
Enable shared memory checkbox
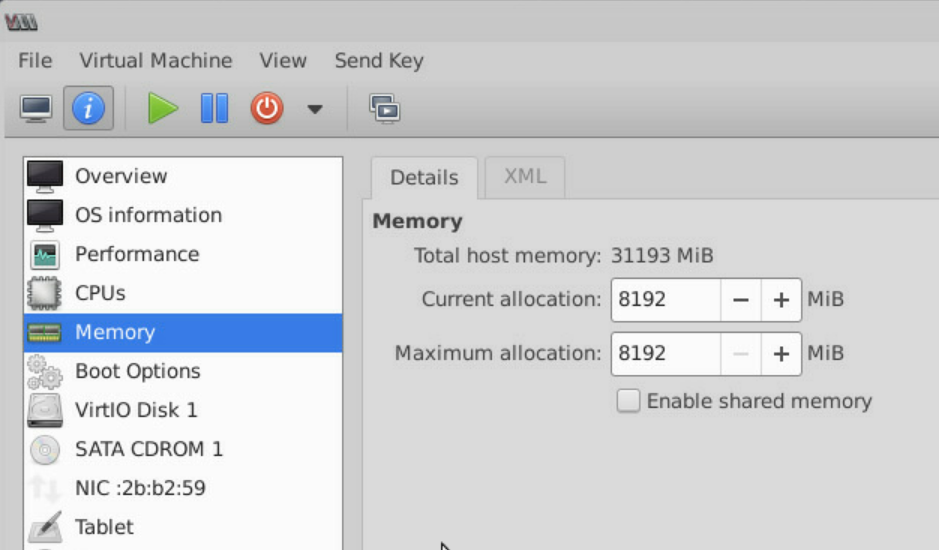coord(628,402)
